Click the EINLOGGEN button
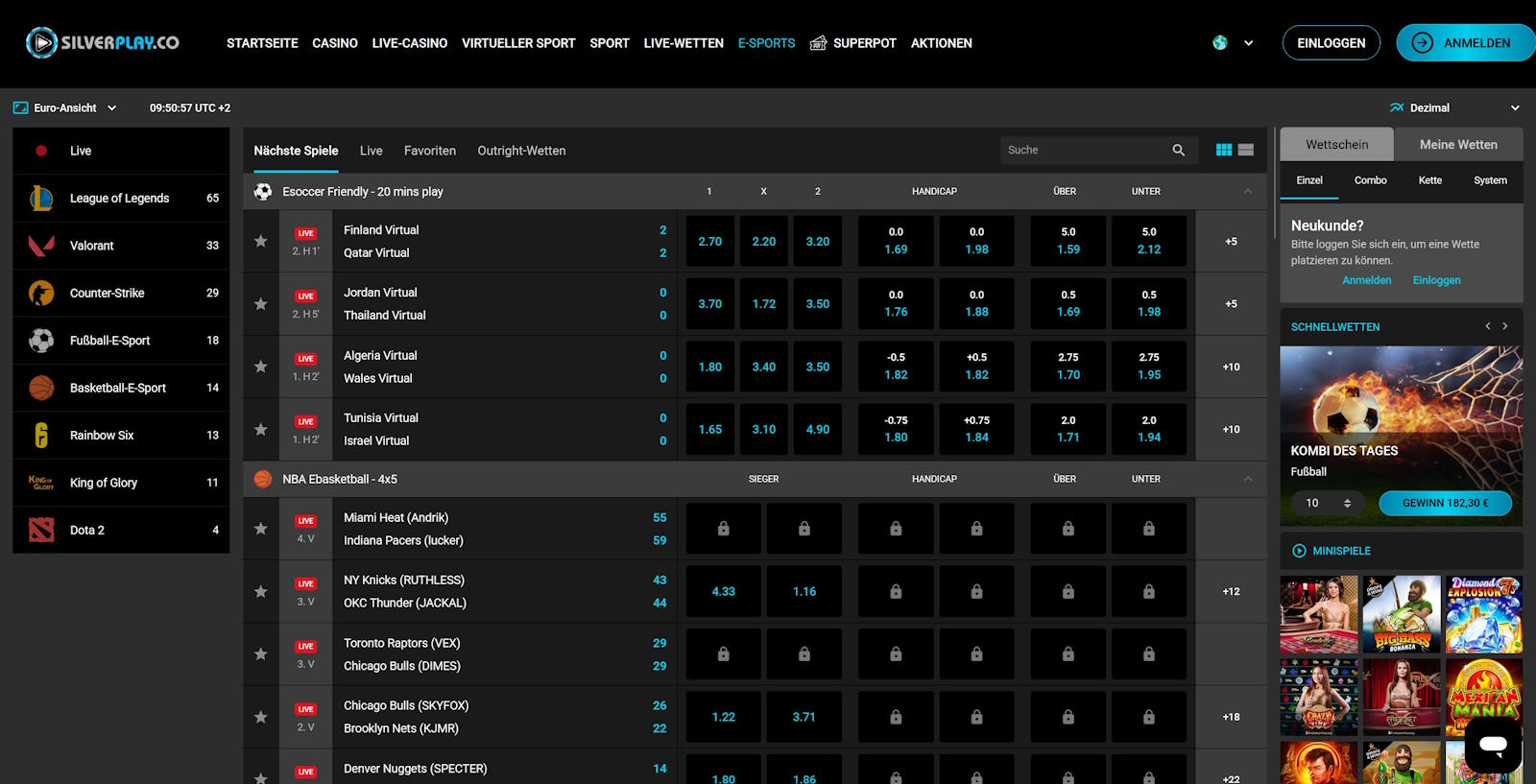The height and width of the screenshot is (784, 1536). point(1332,43)
